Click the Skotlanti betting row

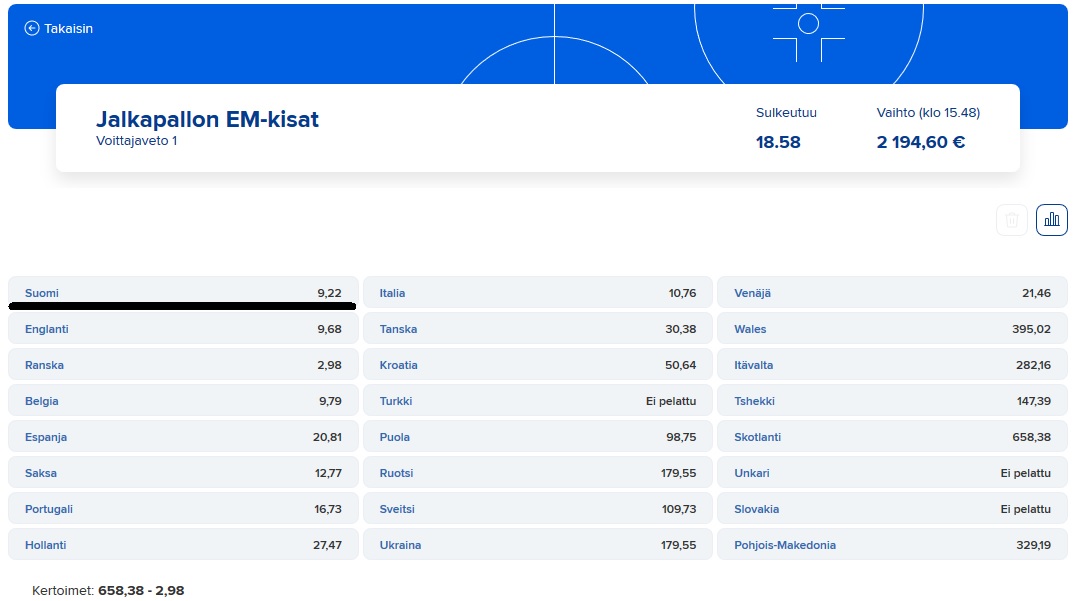tap(892, 437)
